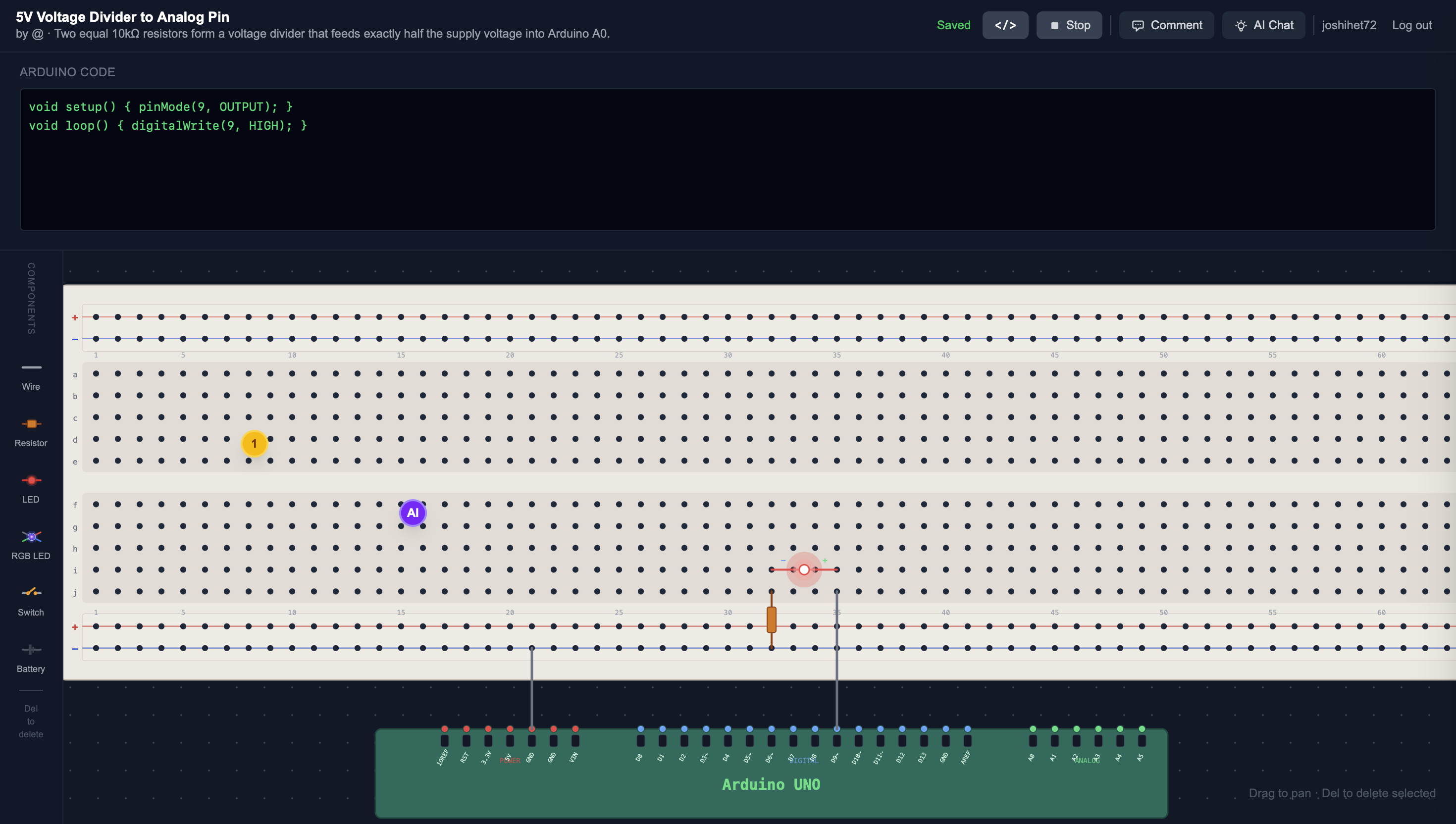Image resolution: width=1456 pixels, height=824 pixels.
Task: Select the glowing red LED on breadboard
Action: [804, 569]
